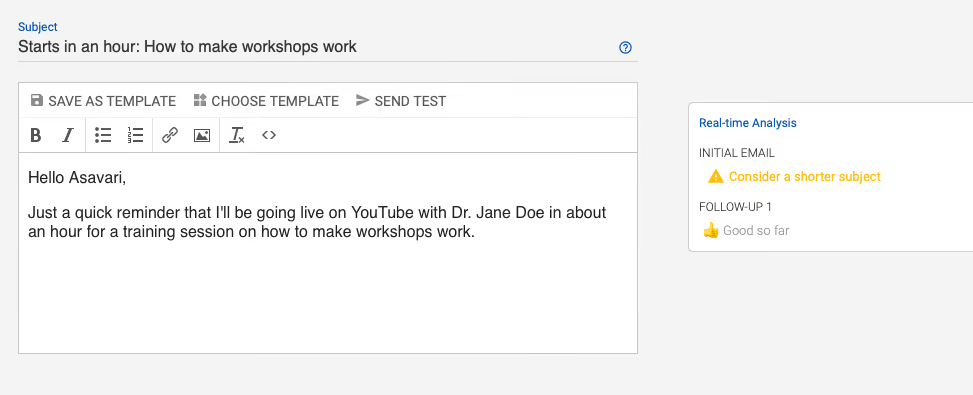Screen dimensions: 973x395
Task: Click the Consider a shorter subject warning
Action: tap(794, 177)
